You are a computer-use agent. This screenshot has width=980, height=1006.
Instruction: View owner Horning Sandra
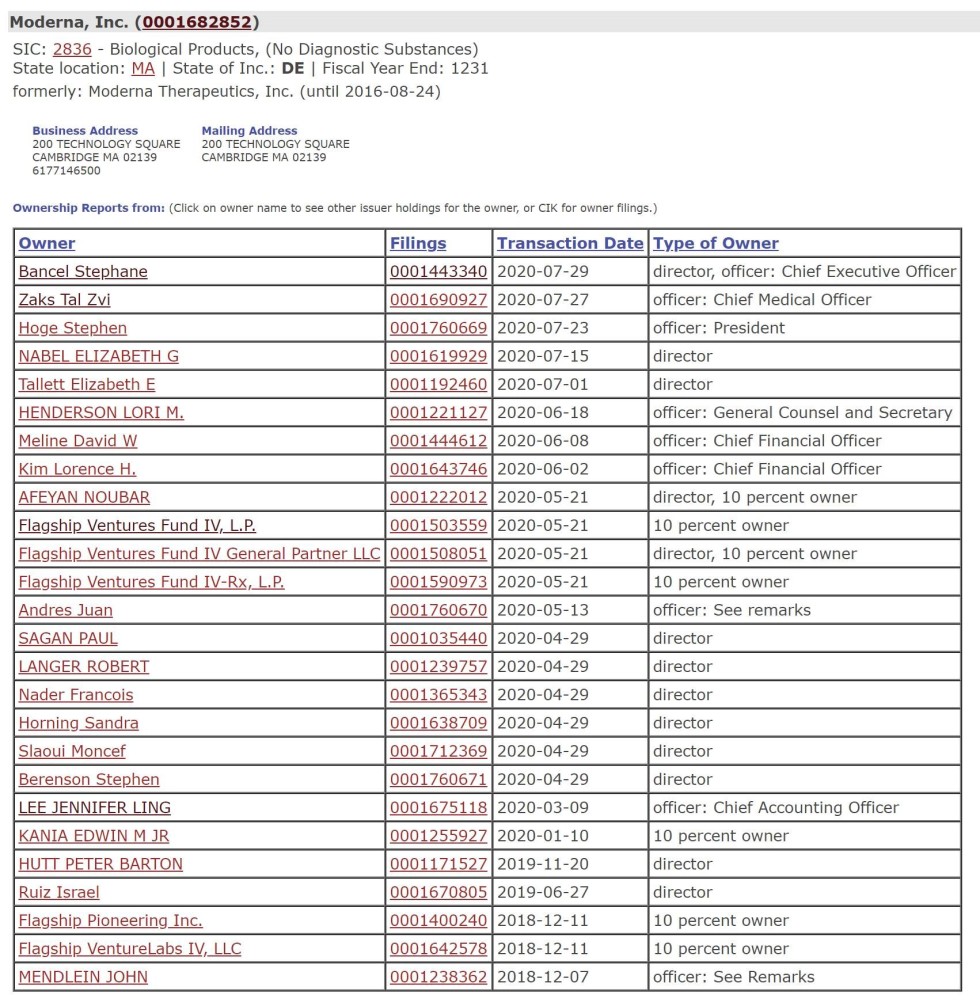78,723
